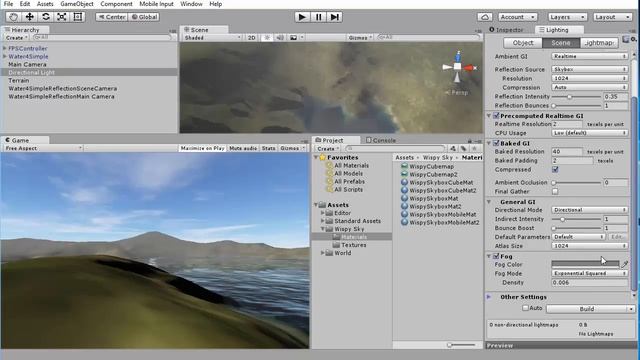Switch to the Inspector tab
640x360 pixels.
pos(506,30)
